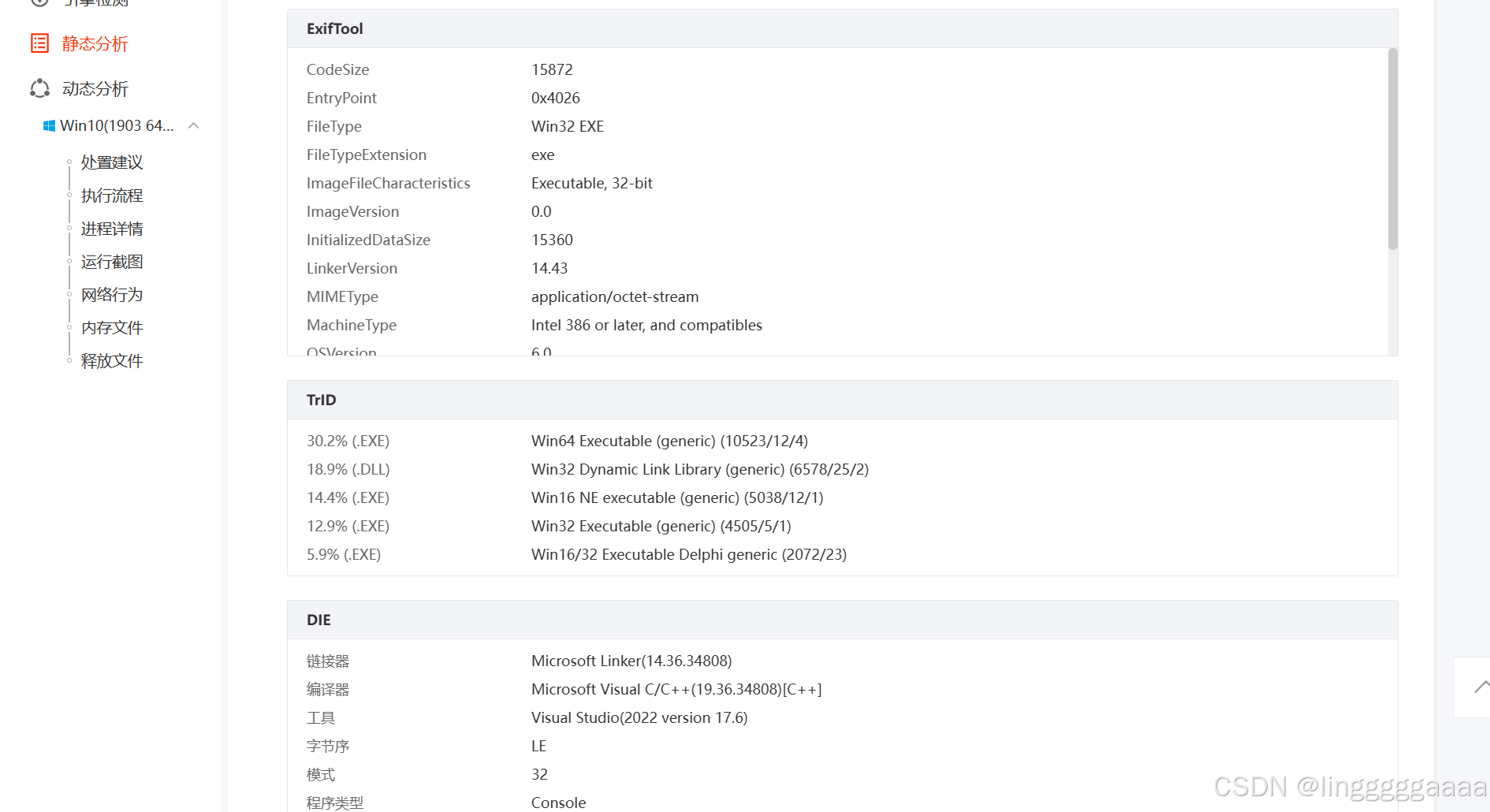Select the EntryPoint value 0x4026

coord(556,98)
